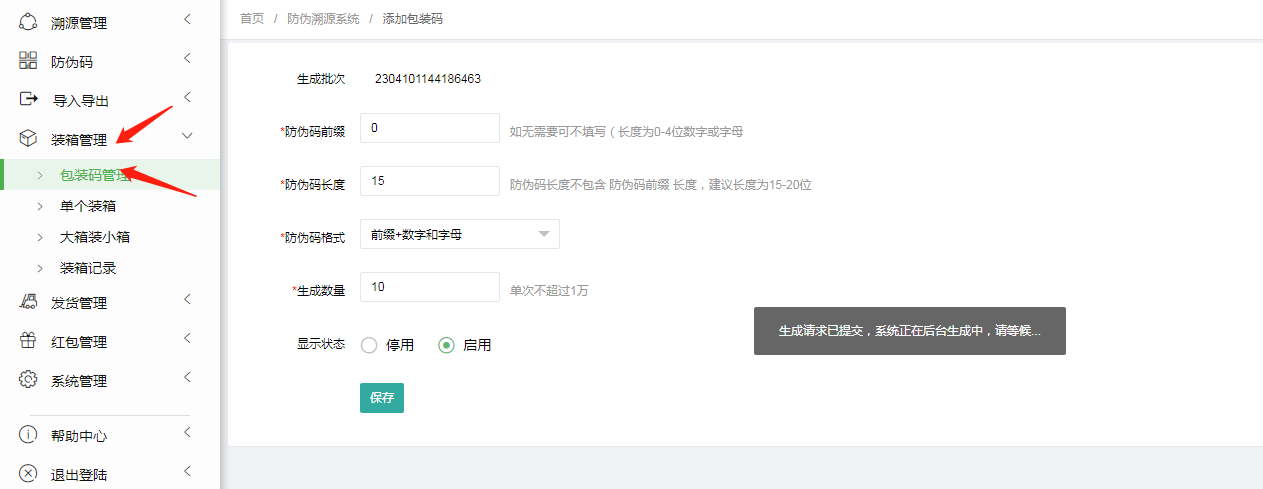Click the 发货管理 forklift icon
This screenshot has width=1263, height=489.
pyautogui.click(x=28, y=302)
